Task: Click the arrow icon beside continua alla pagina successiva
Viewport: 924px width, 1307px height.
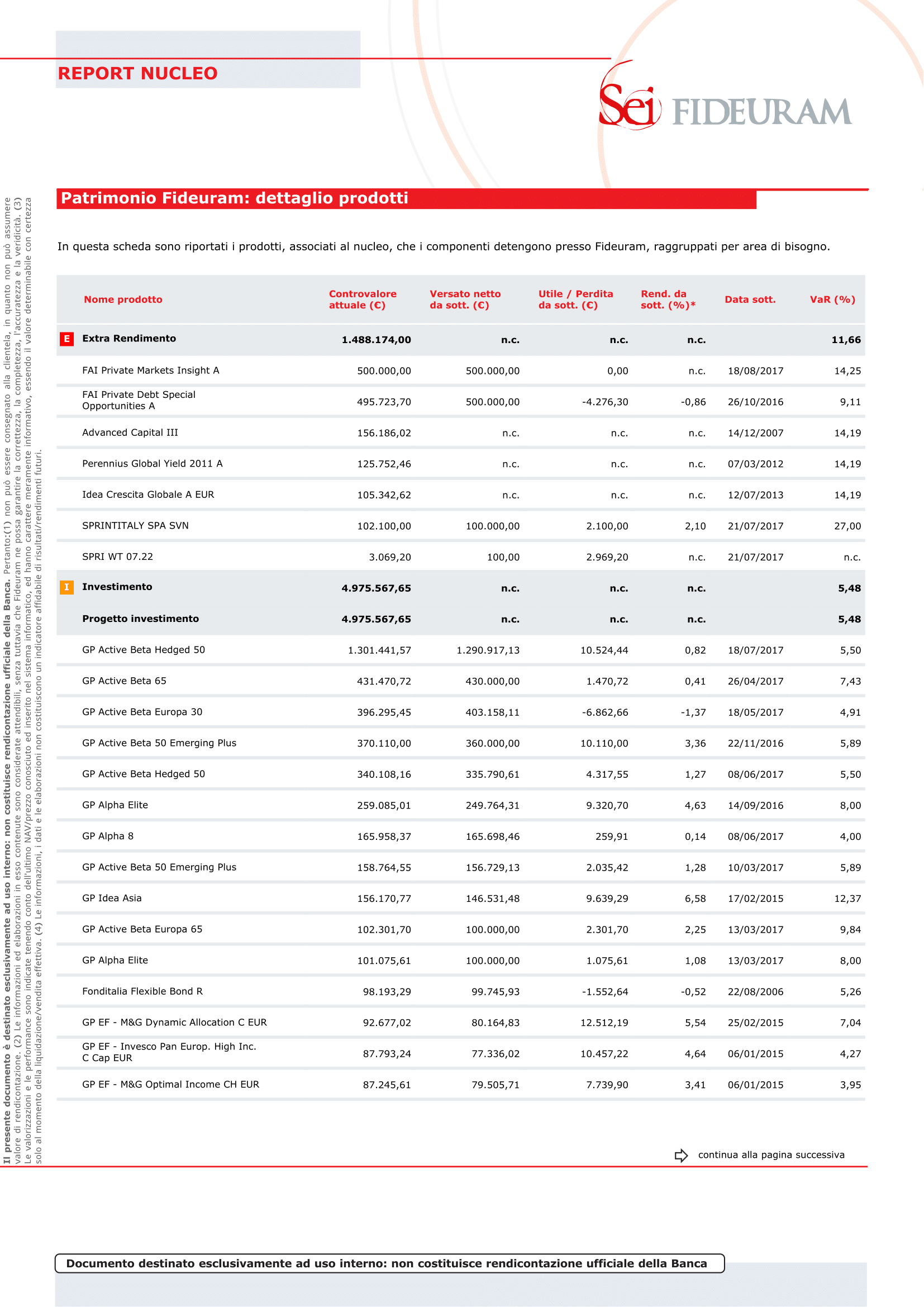Action: click(x=681, y=1156)
